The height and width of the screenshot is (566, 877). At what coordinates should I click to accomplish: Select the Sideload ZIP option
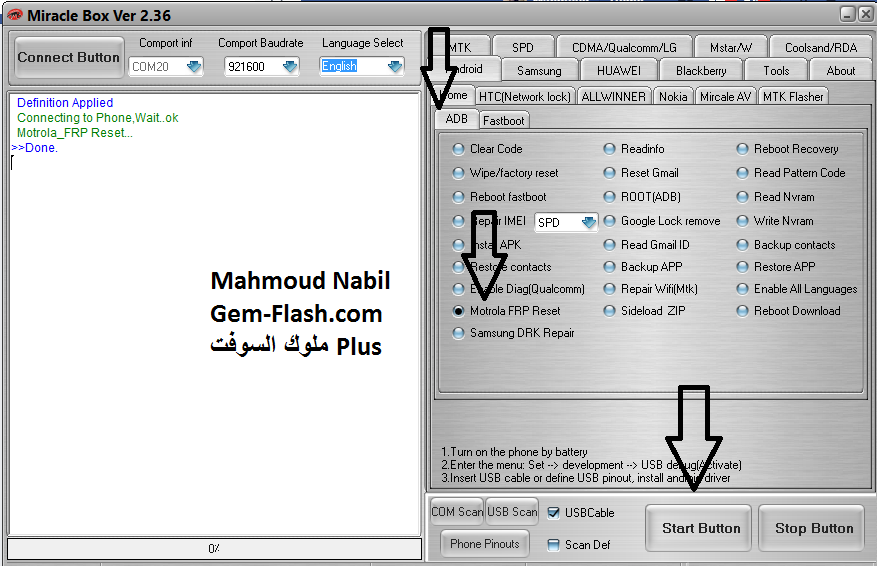pos(609,311)
